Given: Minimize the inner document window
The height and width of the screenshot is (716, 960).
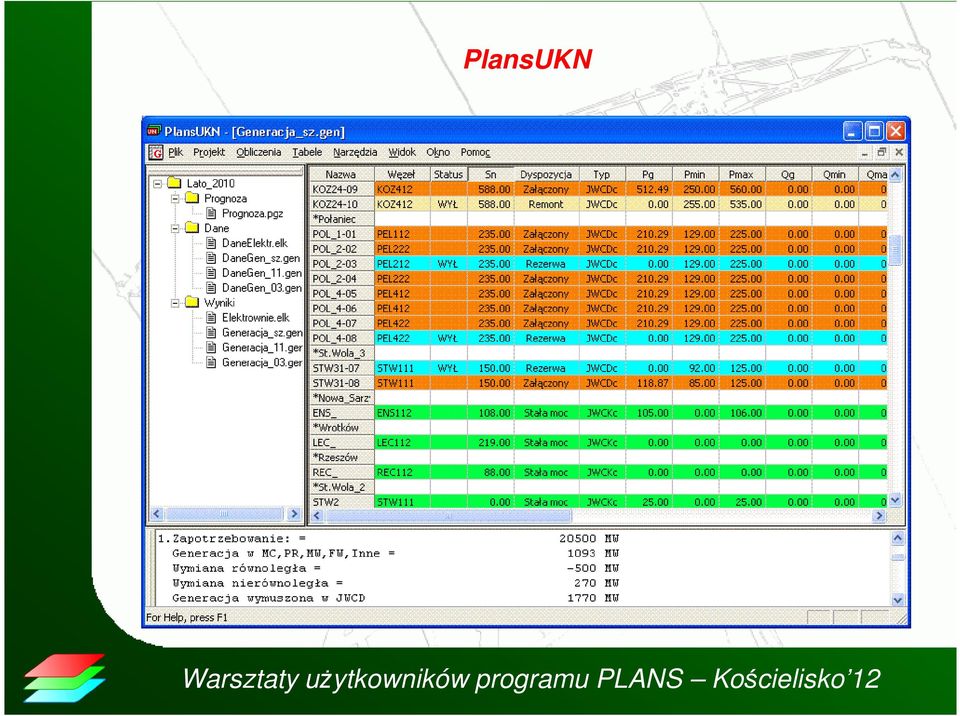Looking at the screenshot, I should pyautogui.click(x=864, y=152).
